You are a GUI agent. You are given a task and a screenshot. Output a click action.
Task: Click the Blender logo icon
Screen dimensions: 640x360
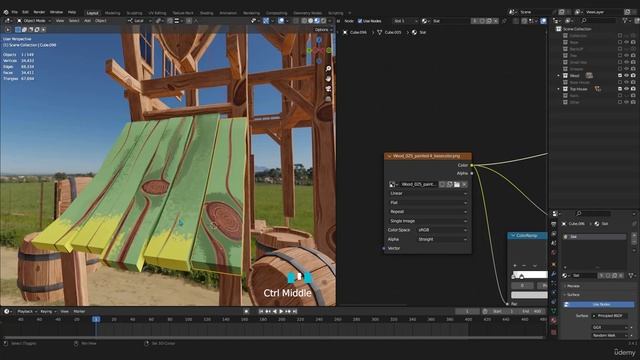pyautogui.click(x=6, y=12)
